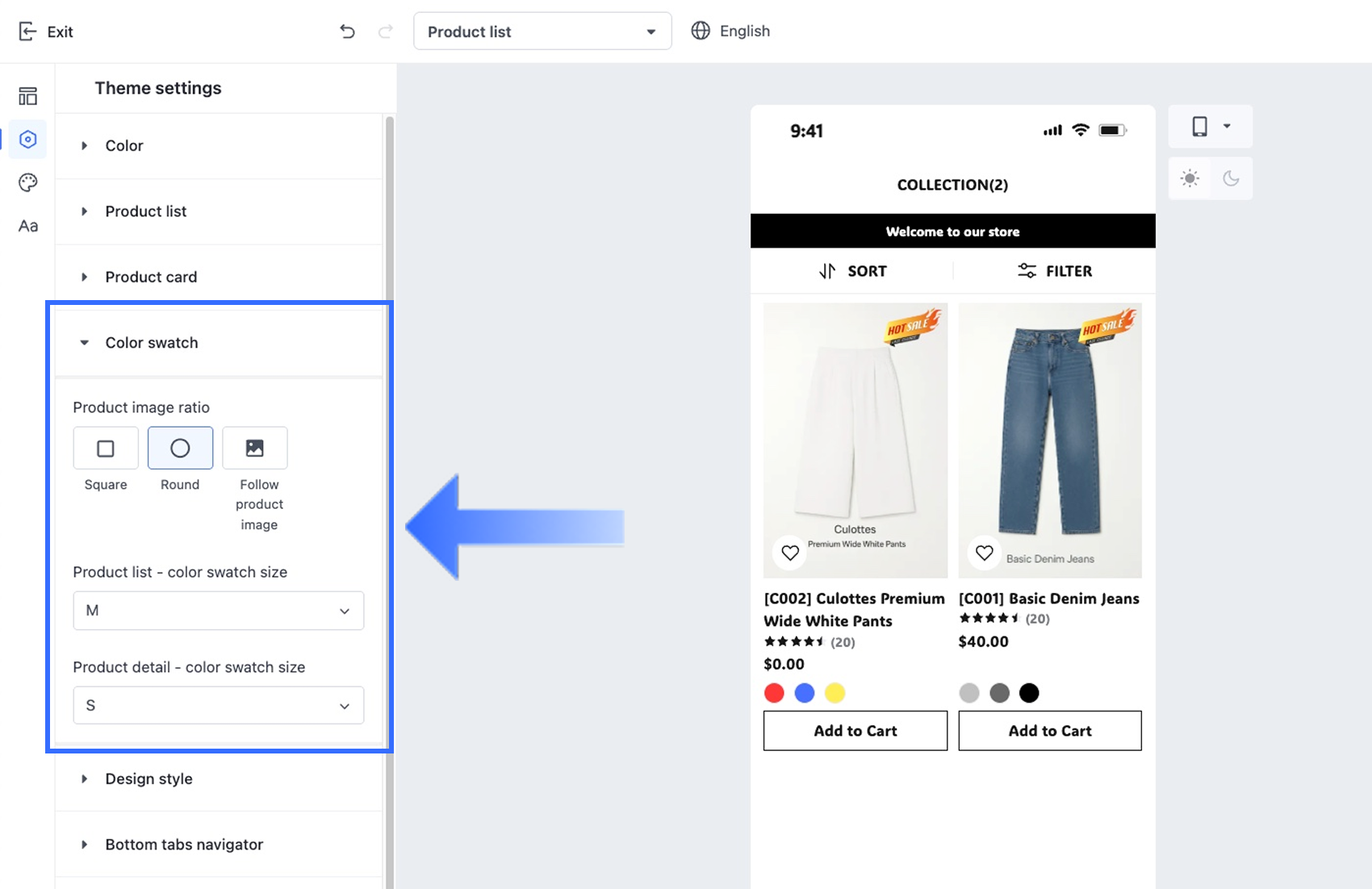This screenshot has height=889, width=1372.
Task: Select the Square image ratio option
Action: coord(106,449)
